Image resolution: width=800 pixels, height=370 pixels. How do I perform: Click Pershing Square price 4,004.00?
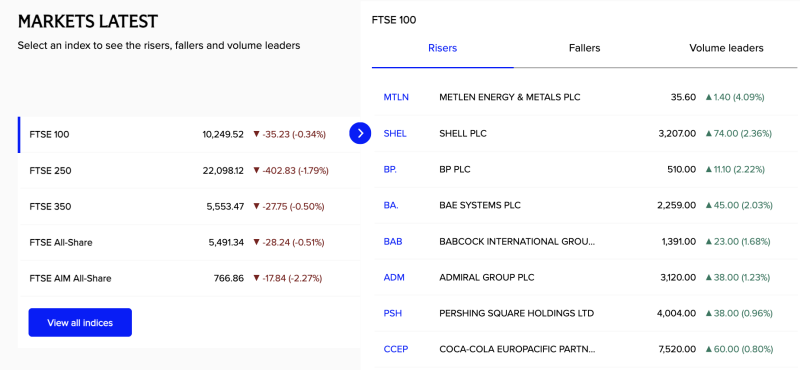(677, 313)
